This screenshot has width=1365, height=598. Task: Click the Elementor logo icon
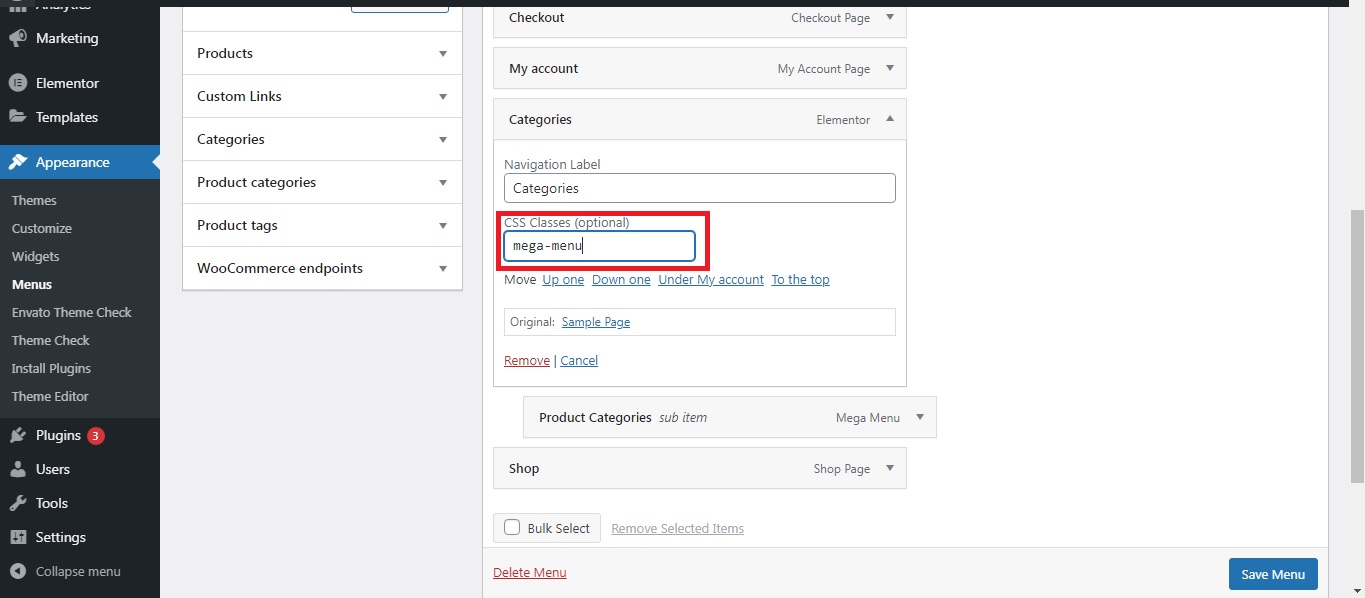point(17,83)
